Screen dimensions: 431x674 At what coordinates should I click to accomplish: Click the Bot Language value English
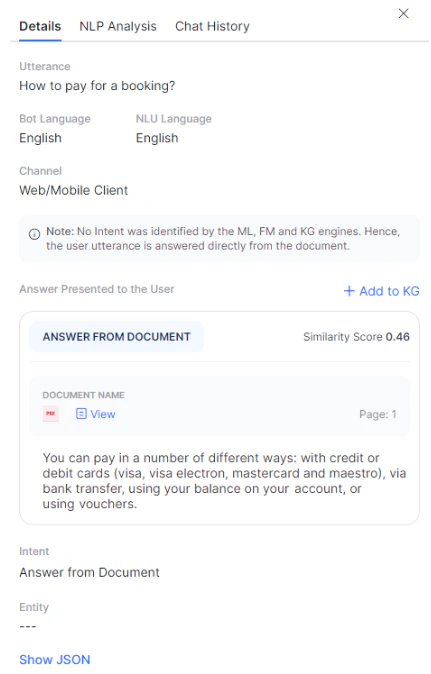(40, 138)
